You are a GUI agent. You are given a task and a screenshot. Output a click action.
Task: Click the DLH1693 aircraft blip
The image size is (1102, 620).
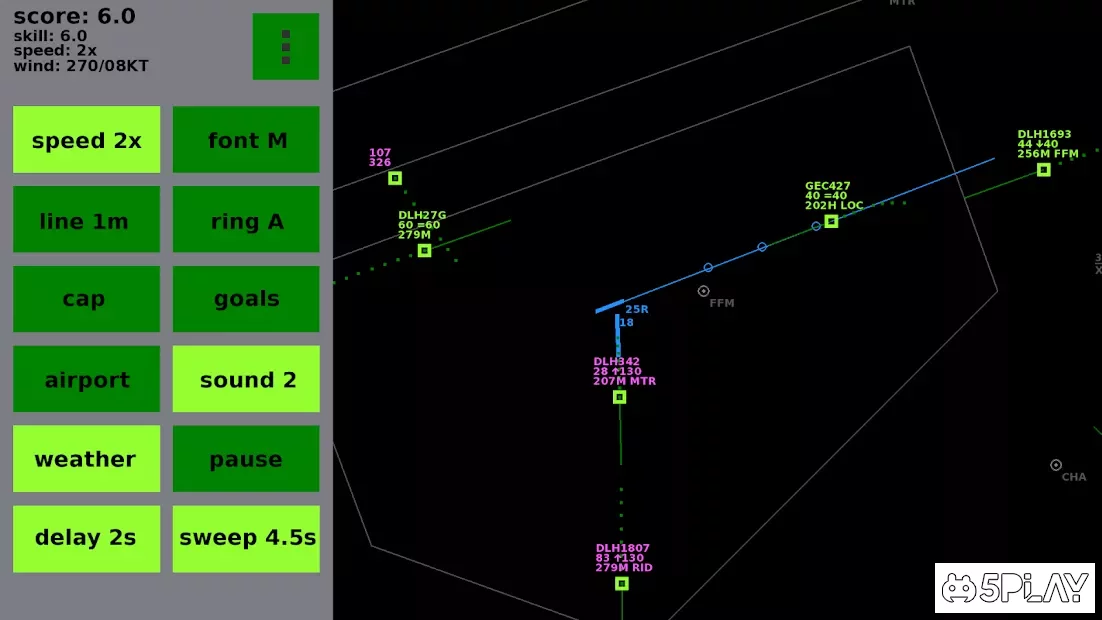[1043, 170]
